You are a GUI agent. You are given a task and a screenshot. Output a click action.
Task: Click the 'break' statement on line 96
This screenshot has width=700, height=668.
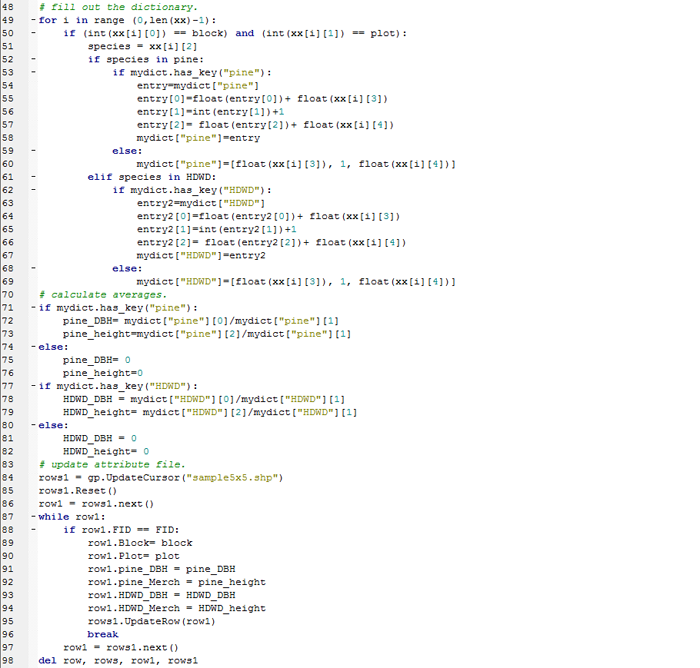click(103, 634)
